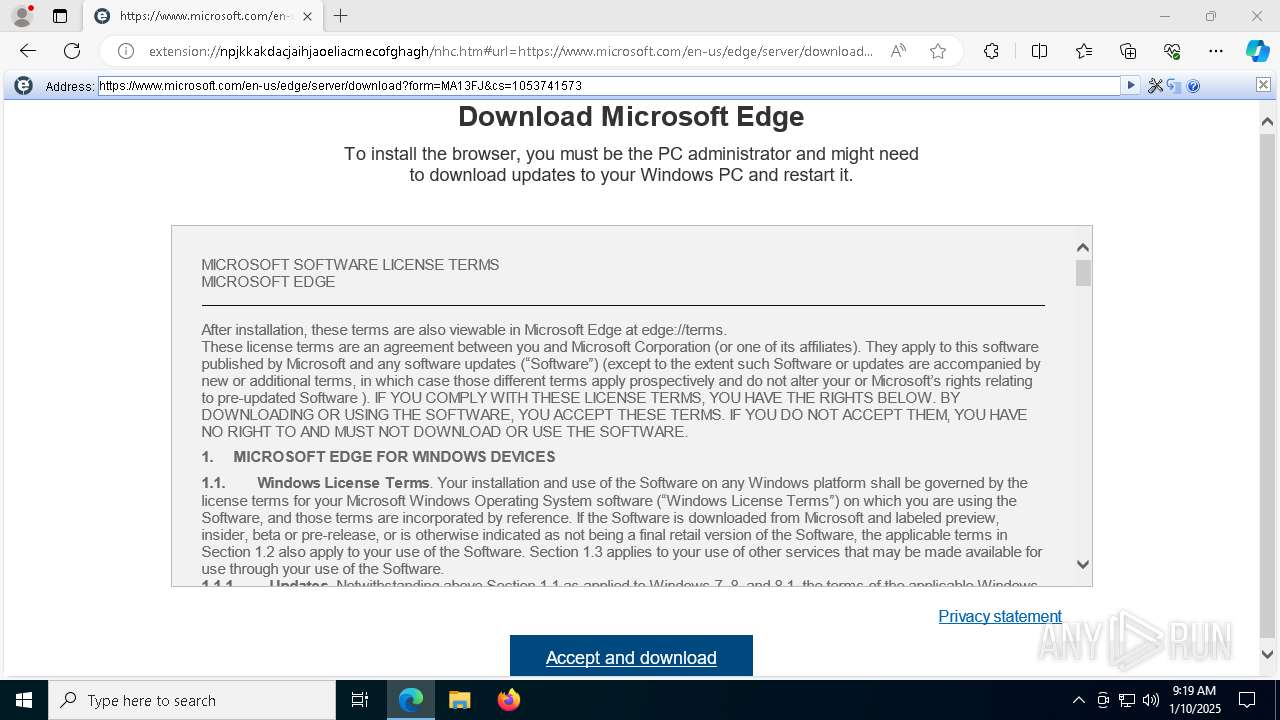The width and height of the screenshot is (1280, 720).
Task: Click the page scrollbar down arrow
Action: point(1267,655)
